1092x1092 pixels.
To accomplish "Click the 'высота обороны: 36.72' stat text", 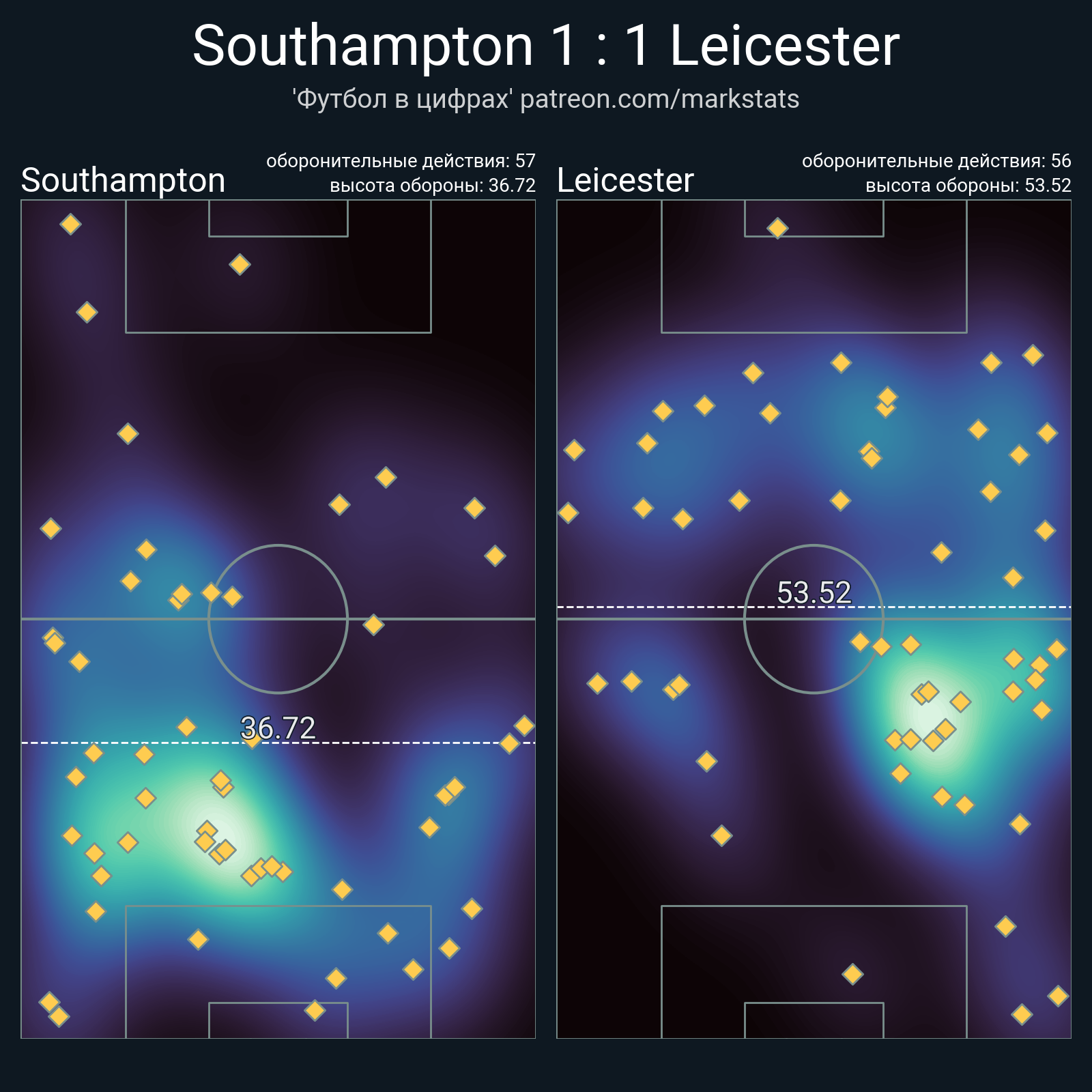I will (433, 186).
